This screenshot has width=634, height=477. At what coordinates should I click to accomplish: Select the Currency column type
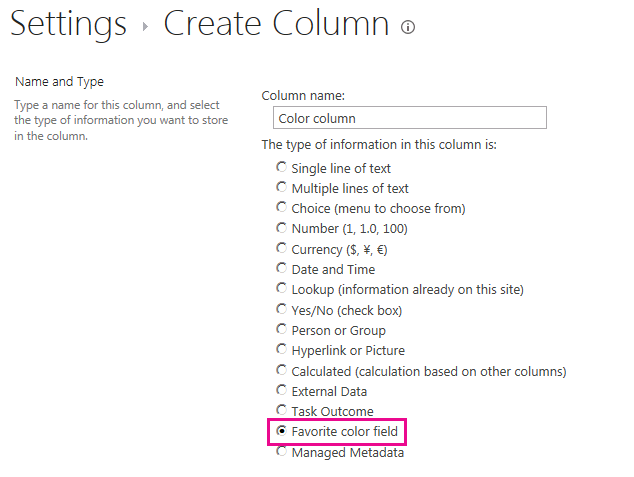(x=282, y=249)
